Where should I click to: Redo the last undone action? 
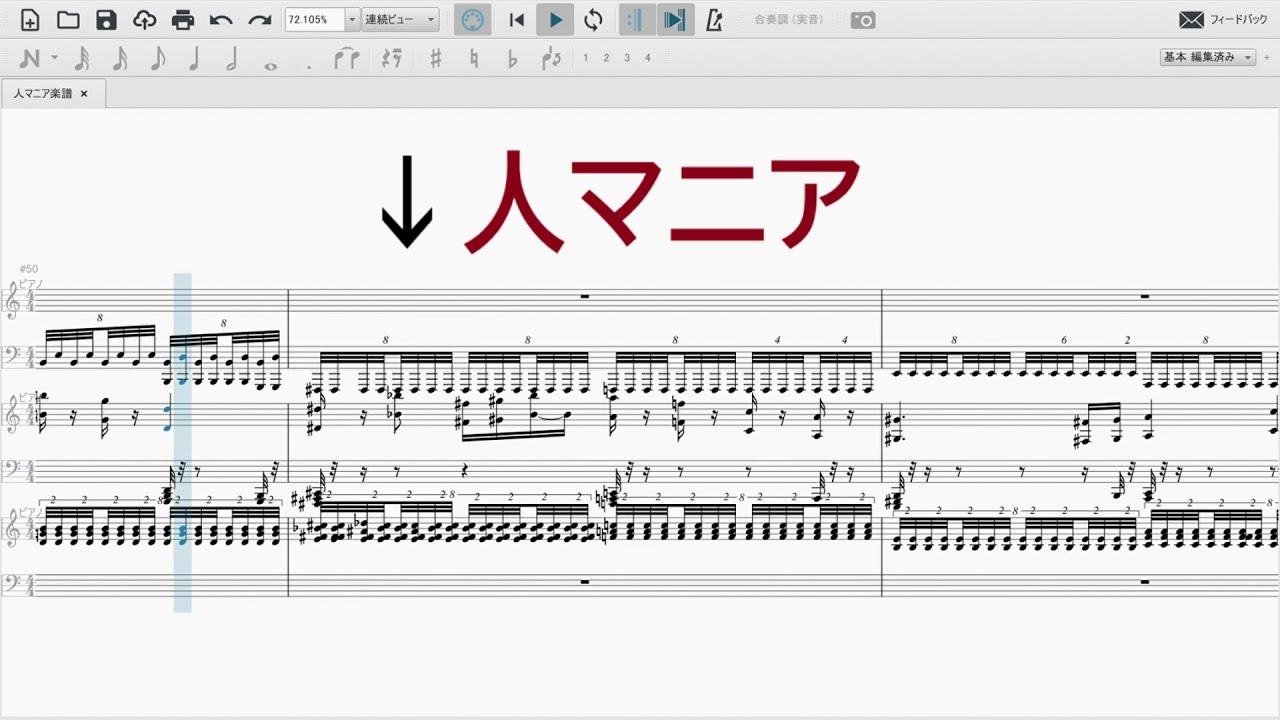[x=260, y=20]
